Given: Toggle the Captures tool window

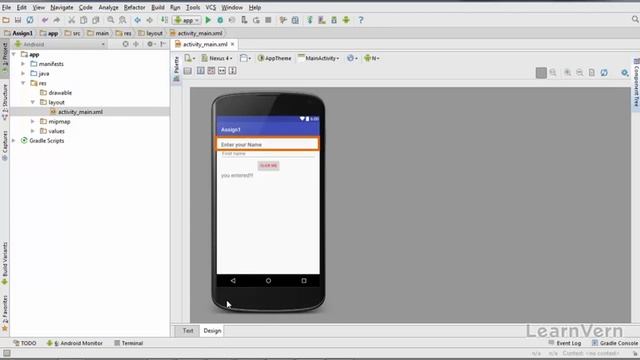Looking at the screenshot, I should [4, 146].
